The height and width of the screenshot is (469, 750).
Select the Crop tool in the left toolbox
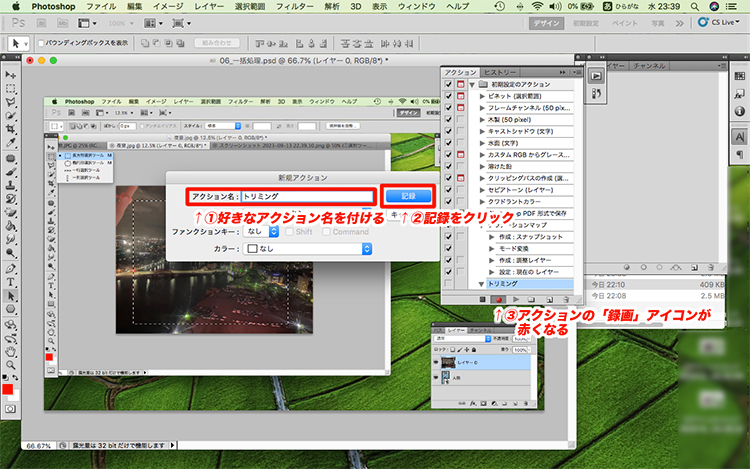11,129
